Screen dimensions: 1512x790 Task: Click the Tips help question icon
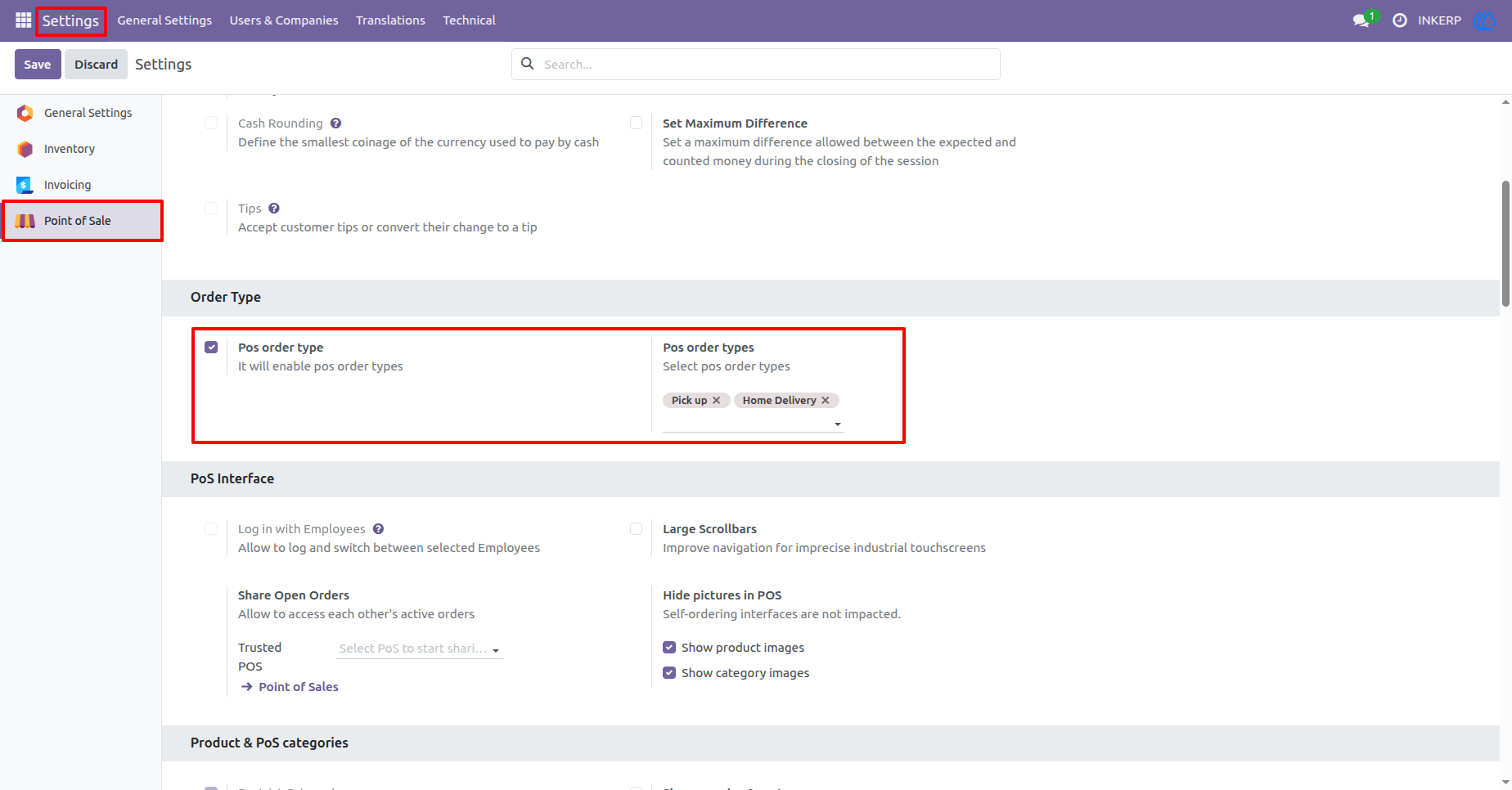point(274,209)
